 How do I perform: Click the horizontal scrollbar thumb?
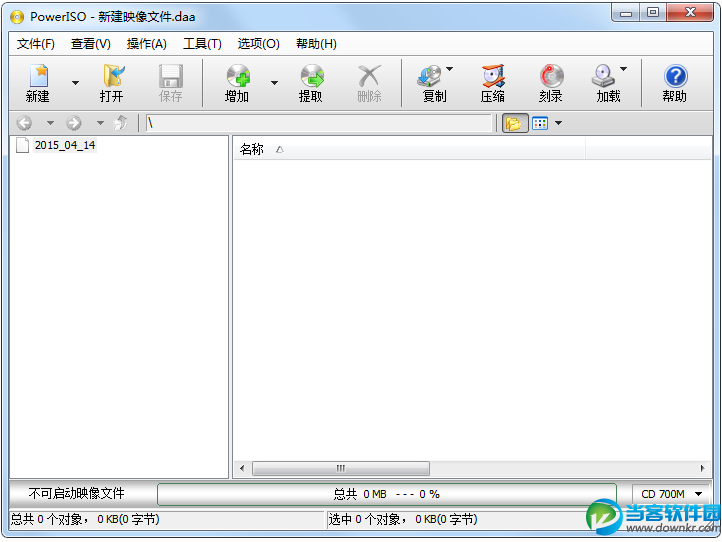[x=341, y=468]
